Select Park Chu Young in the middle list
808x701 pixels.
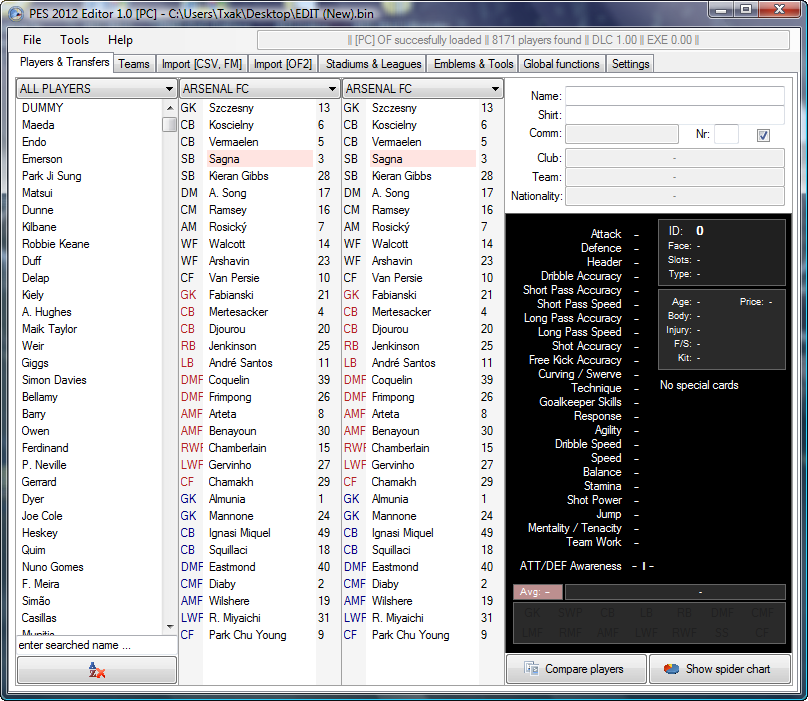(247, 635)
